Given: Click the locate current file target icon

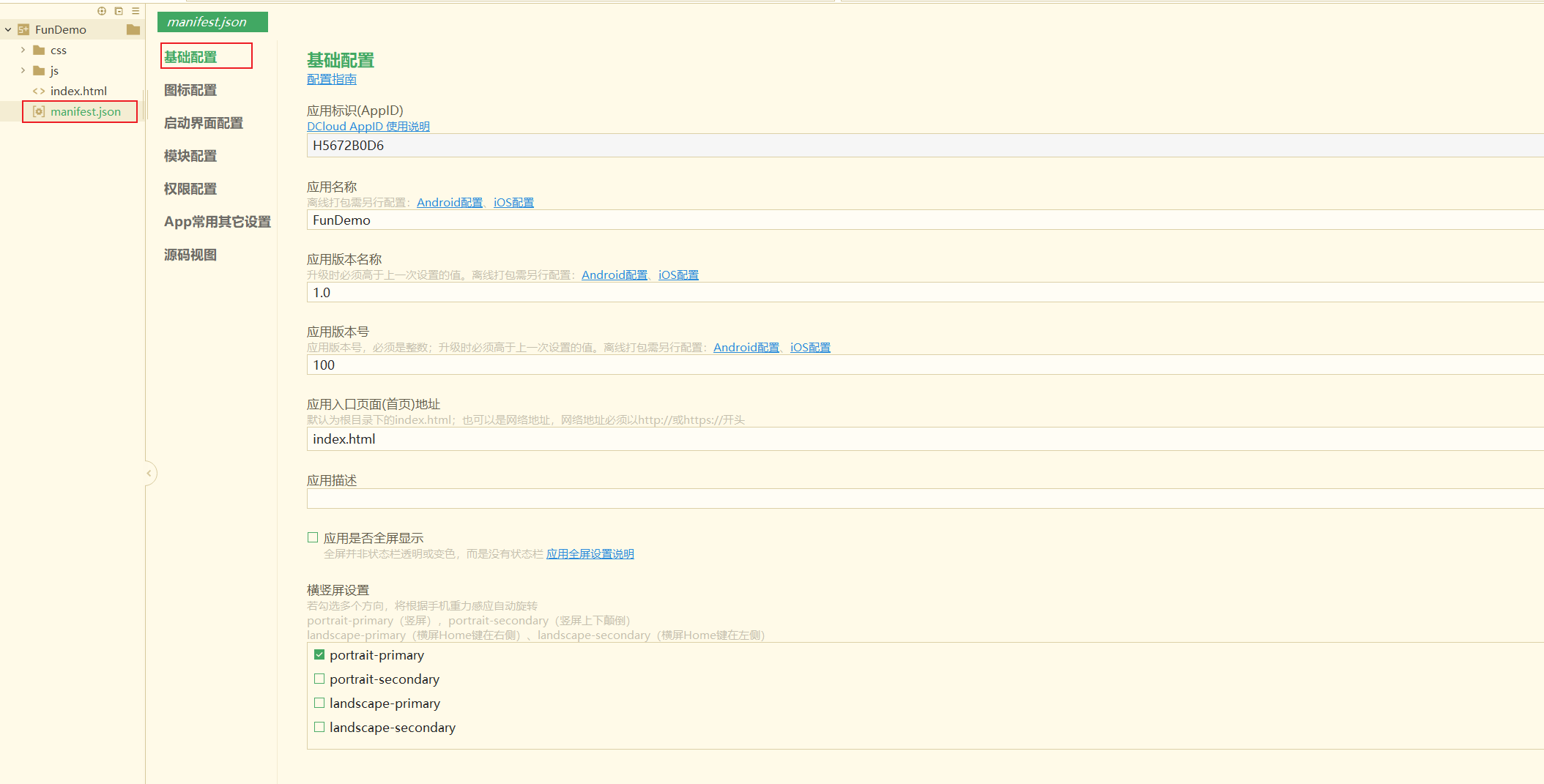Looking at the screenshot, I should tap(102, 11).
